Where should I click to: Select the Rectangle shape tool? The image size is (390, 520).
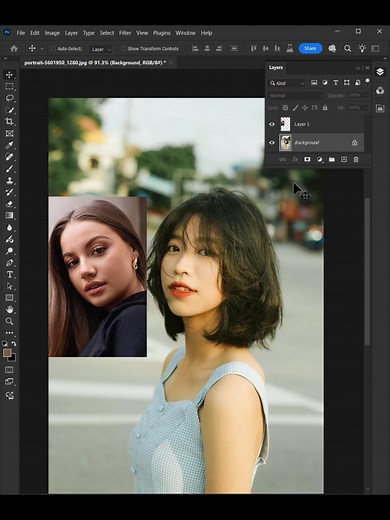coord(9,298)
